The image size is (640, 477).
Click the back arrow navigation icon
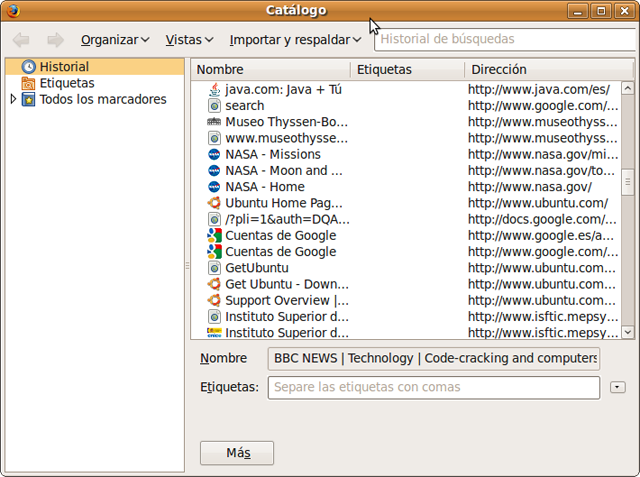21,40
